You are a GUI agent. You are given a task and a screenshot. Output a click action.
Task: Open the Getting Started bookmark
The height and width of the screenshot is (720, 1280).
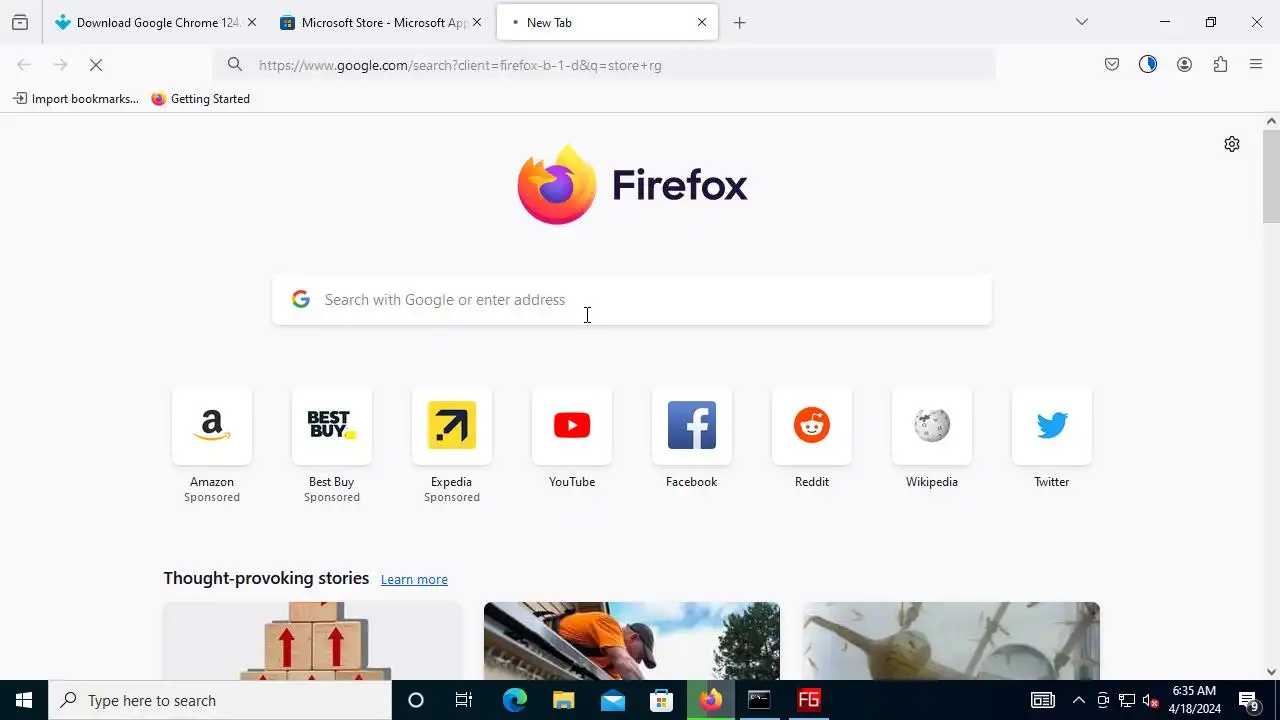(x=200, y=99)
